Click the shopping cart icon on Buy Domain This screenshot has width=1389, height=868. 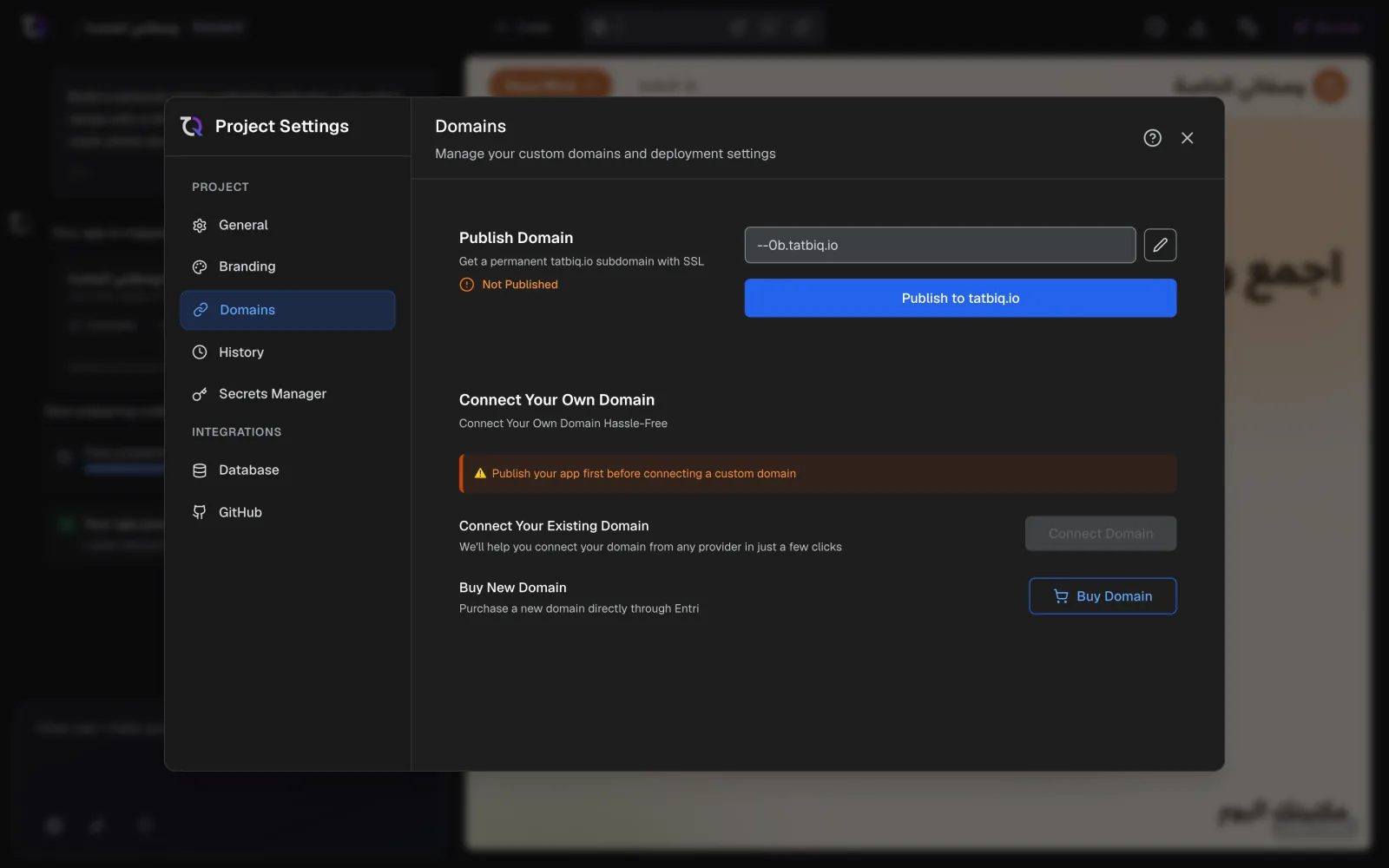(x=1061, y=596)
